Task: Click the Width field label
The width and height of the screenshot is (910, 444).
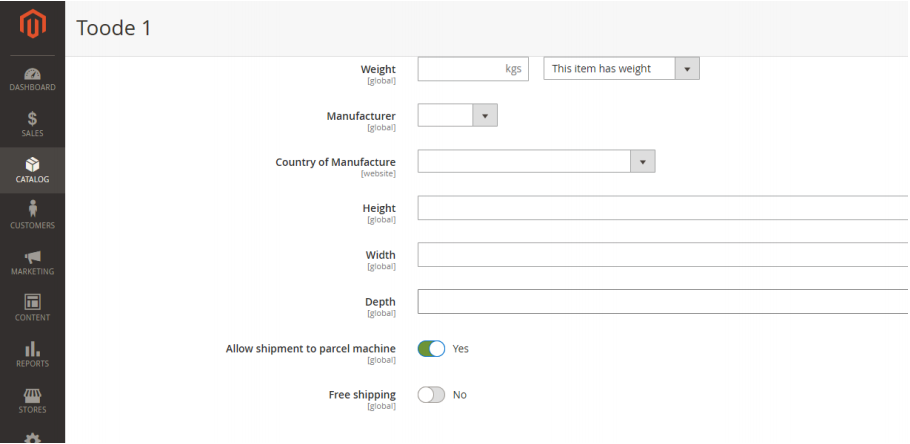Action: [x=381, y=255]
